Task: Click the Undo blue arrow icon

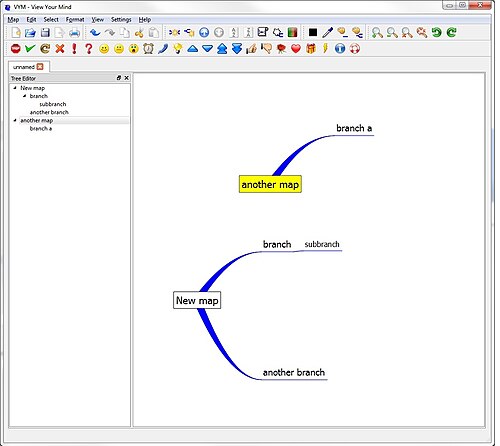Action: [x=95, y=32]
